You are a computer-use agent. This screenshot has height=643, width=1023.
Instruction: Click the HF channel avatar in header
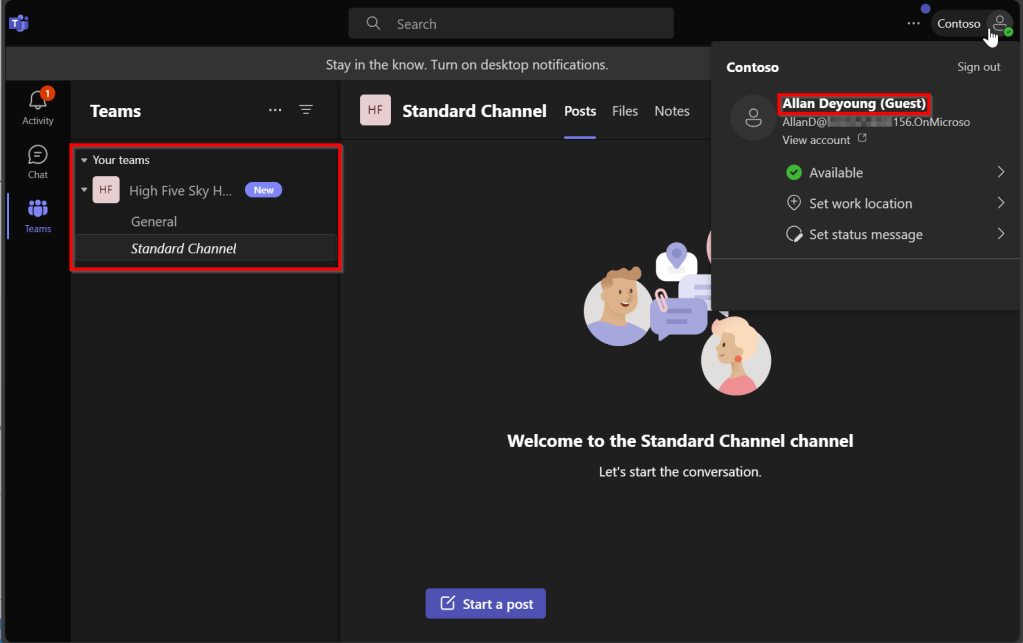pyautogui.click(x=375, y=111)
